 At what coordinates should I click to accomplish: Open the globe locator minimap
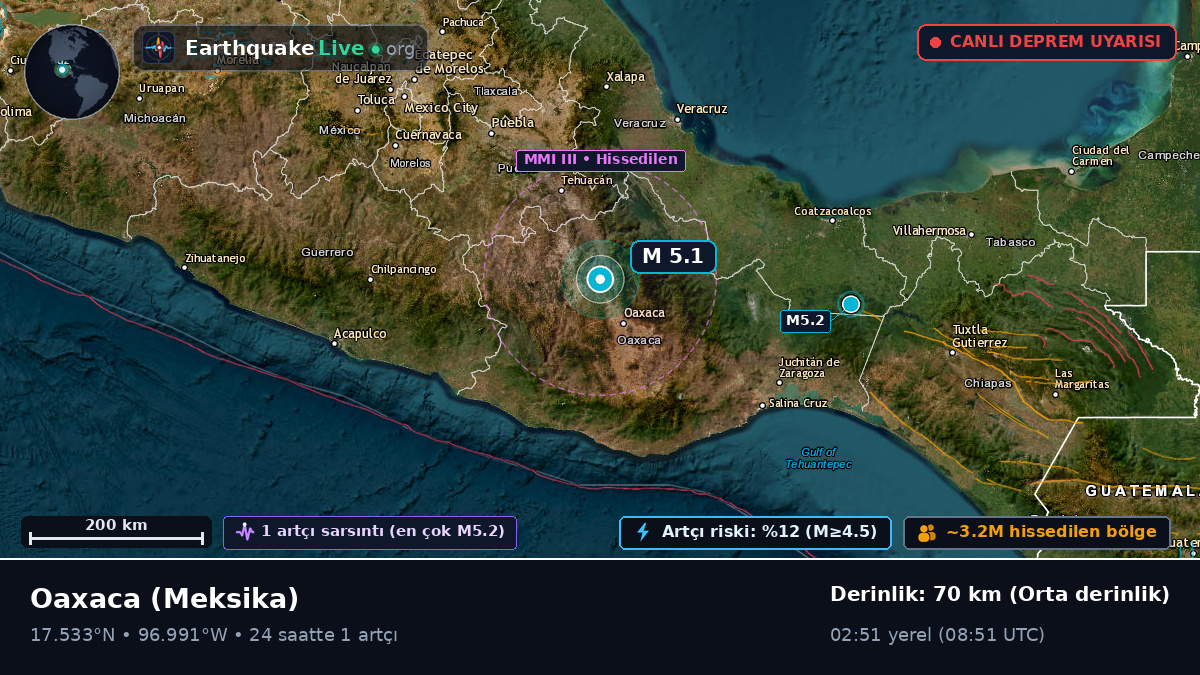coord(72,72)
